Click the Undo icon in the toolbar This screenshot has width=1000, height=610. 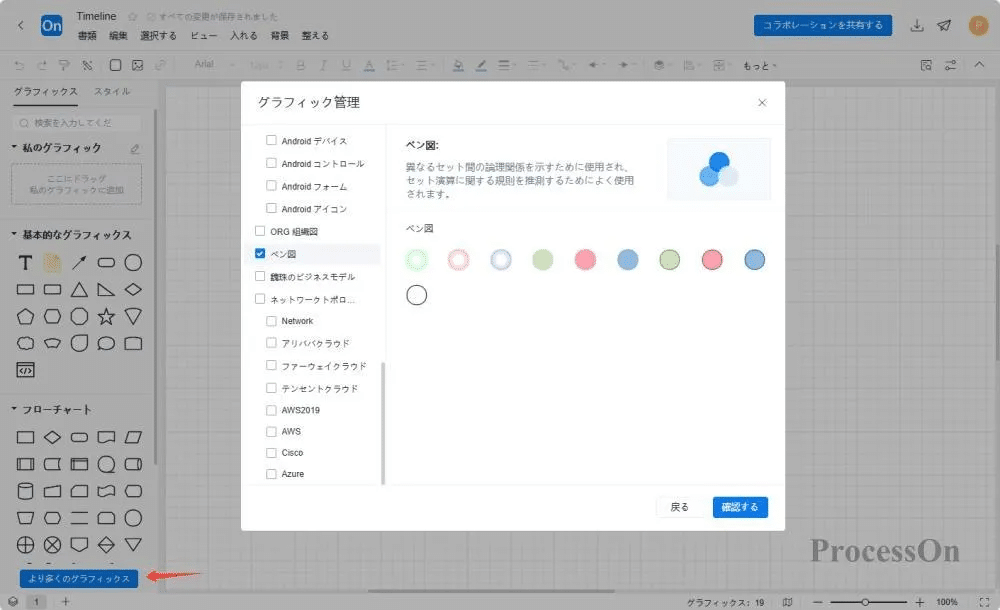[18, 64]
